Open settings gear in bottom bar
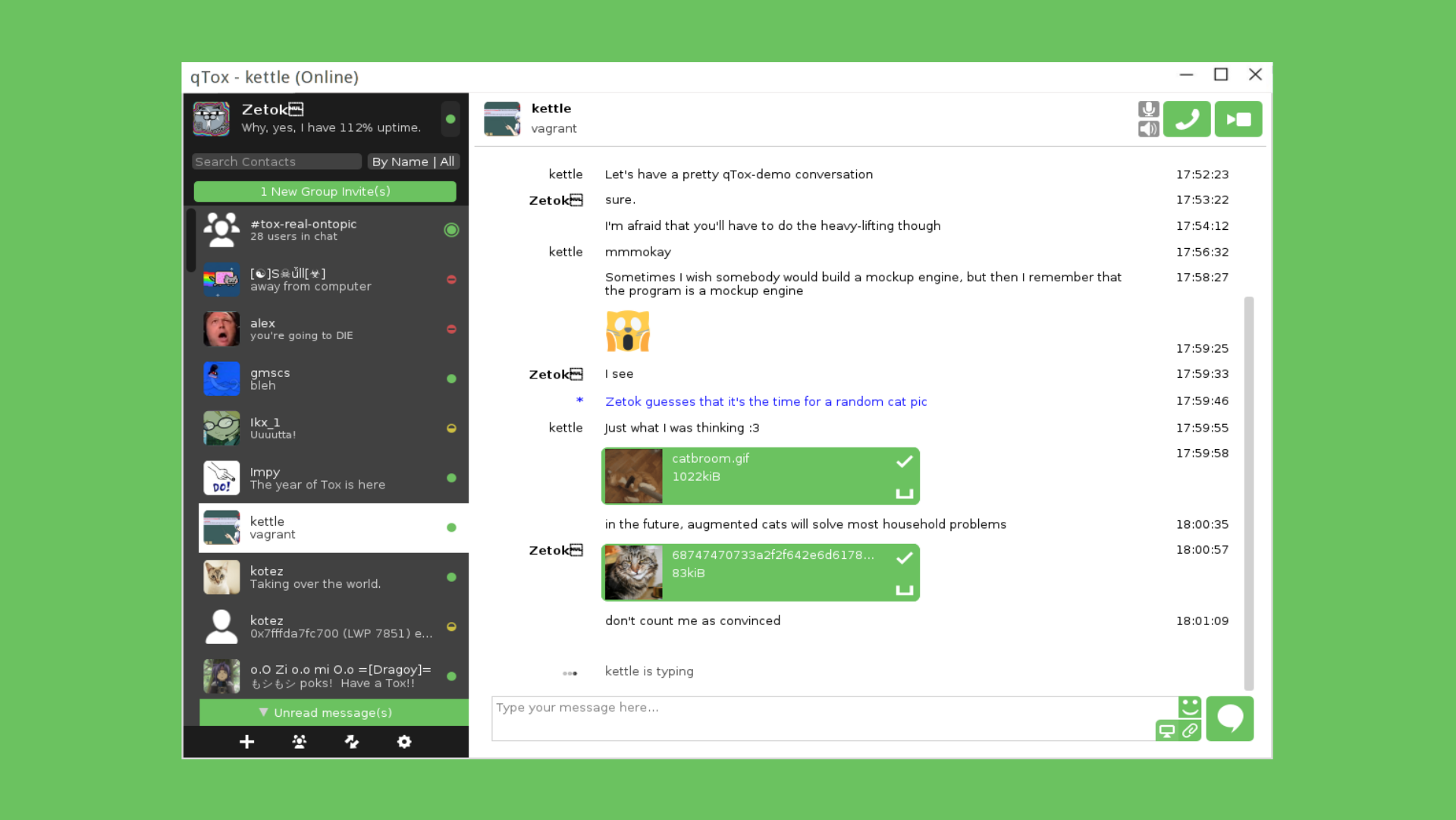 click(x=404, y=742)
